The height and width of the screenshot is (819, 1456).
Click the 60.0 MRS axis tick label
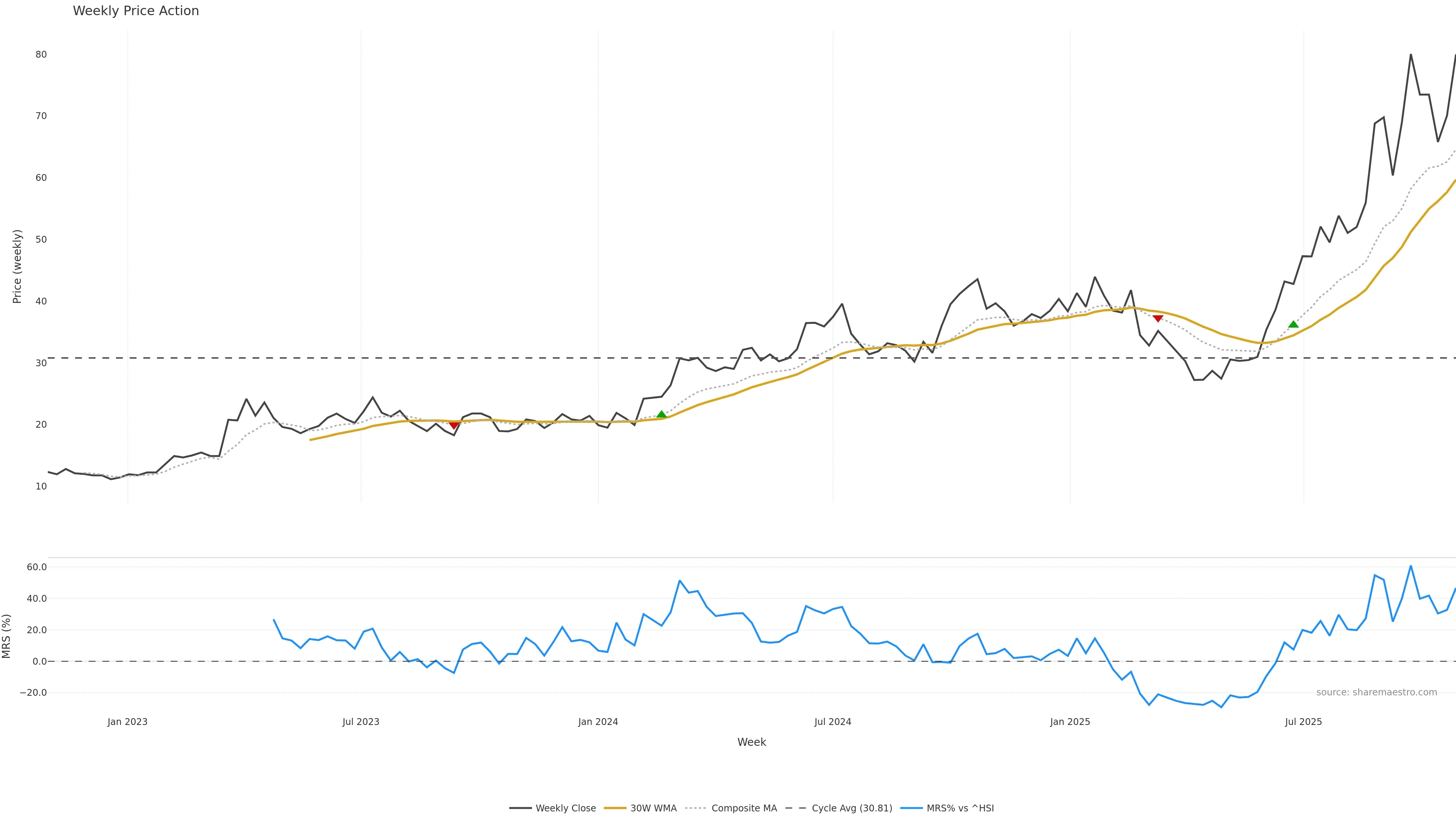coord(36,567)
